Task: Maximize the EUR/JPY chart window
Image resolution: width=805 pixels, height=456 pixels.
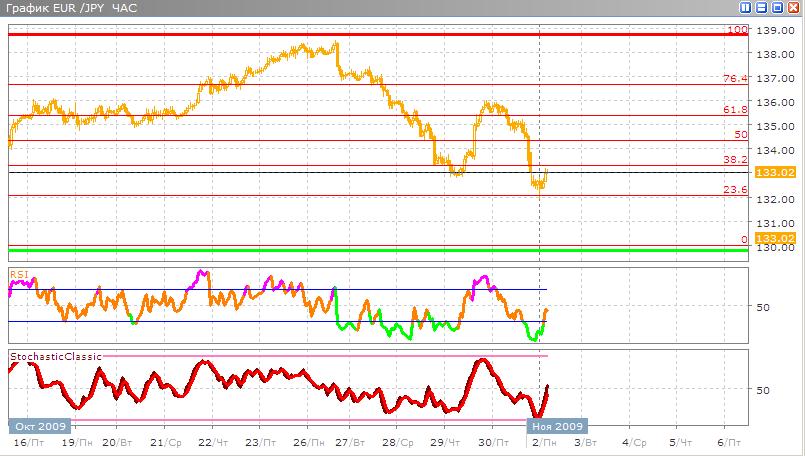Action: click(x=778, y=8)
